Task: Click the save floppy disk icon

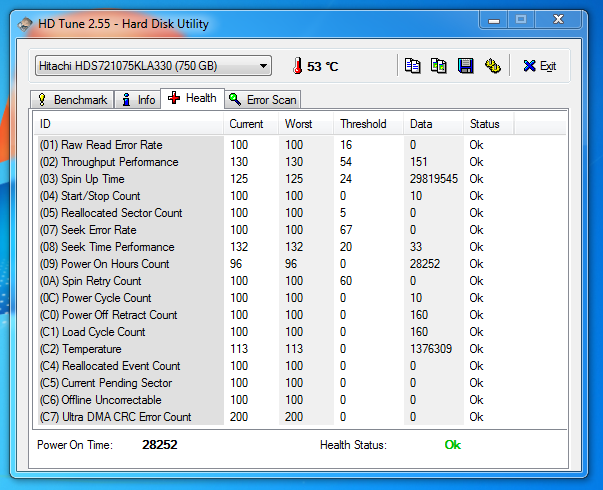Action: click(x=465, y=66)
